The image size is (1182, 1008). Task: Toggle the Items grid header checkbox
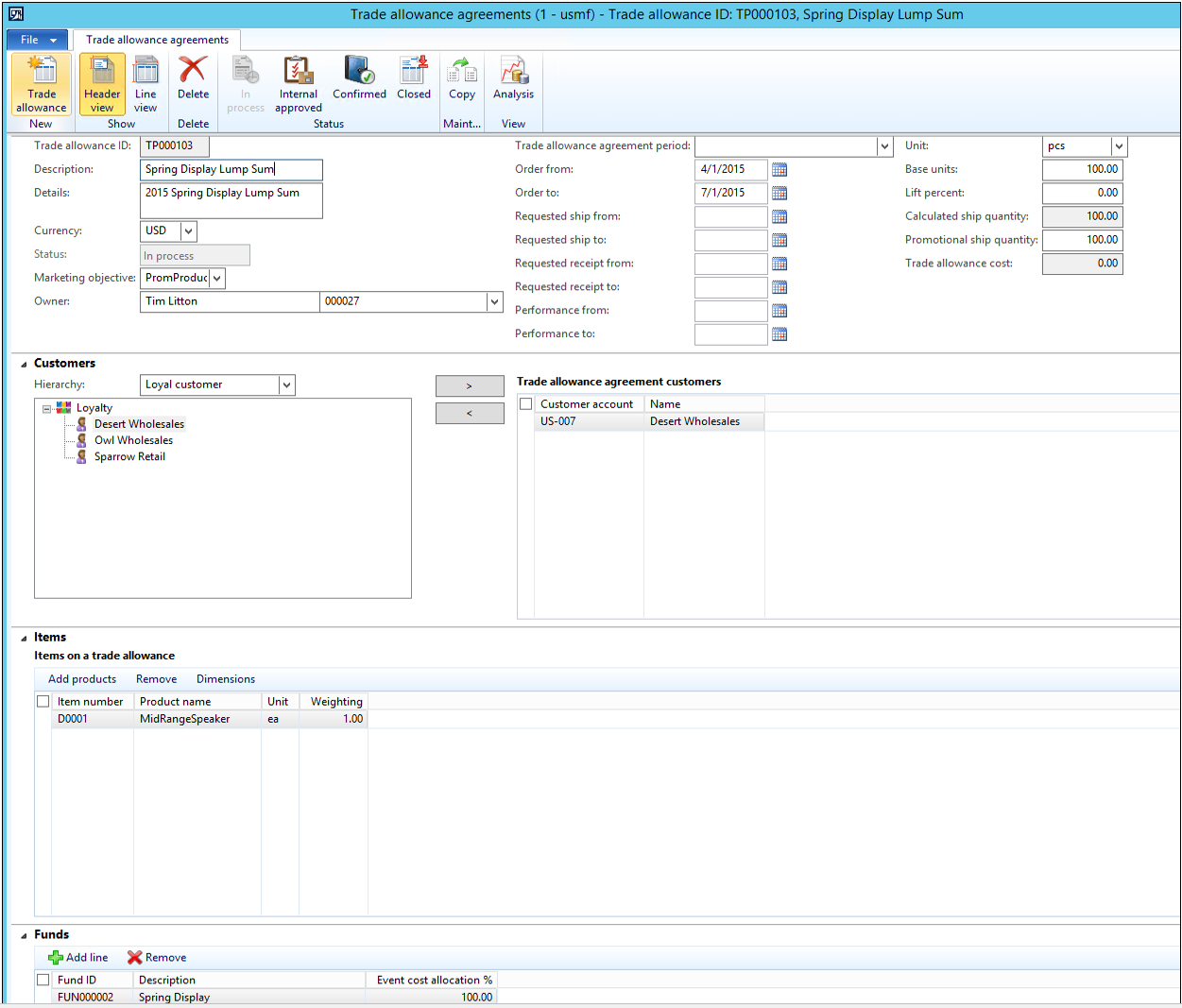pos(43,702)
